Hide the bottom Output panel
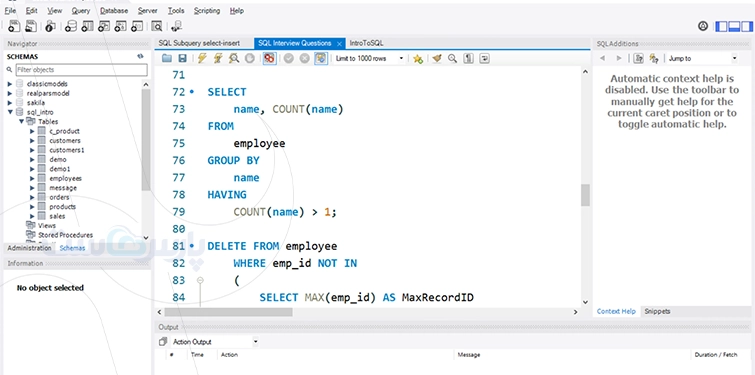755x375 pixels. click(734, 26)
